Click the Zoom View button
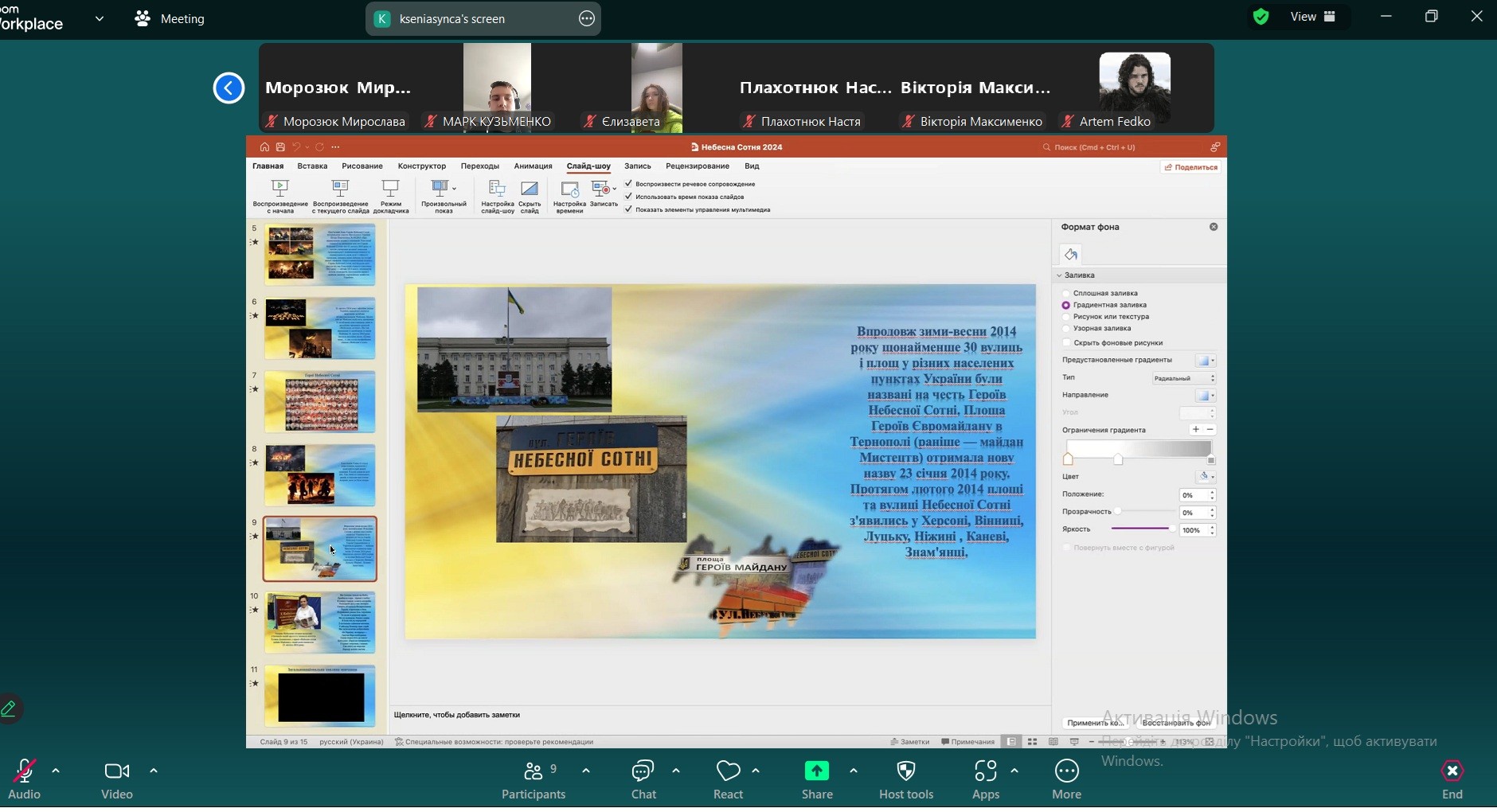Image resolution: width=1497 pixels, height=812 pixels. point(1312,17)
